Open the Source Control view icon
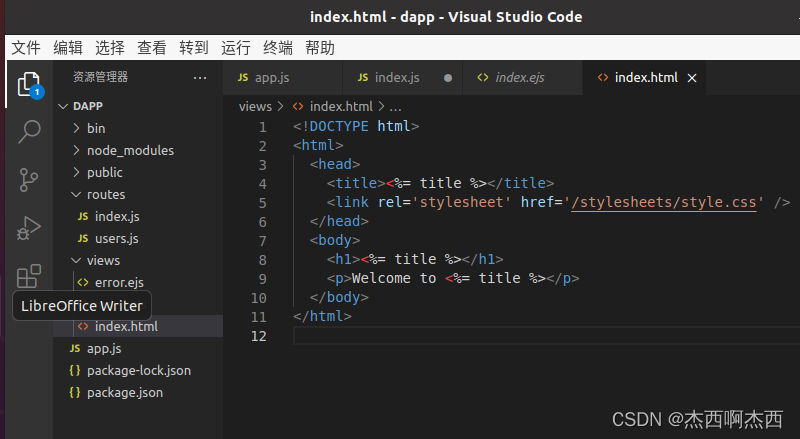This screenshot has width=800, height=439. 29,180
